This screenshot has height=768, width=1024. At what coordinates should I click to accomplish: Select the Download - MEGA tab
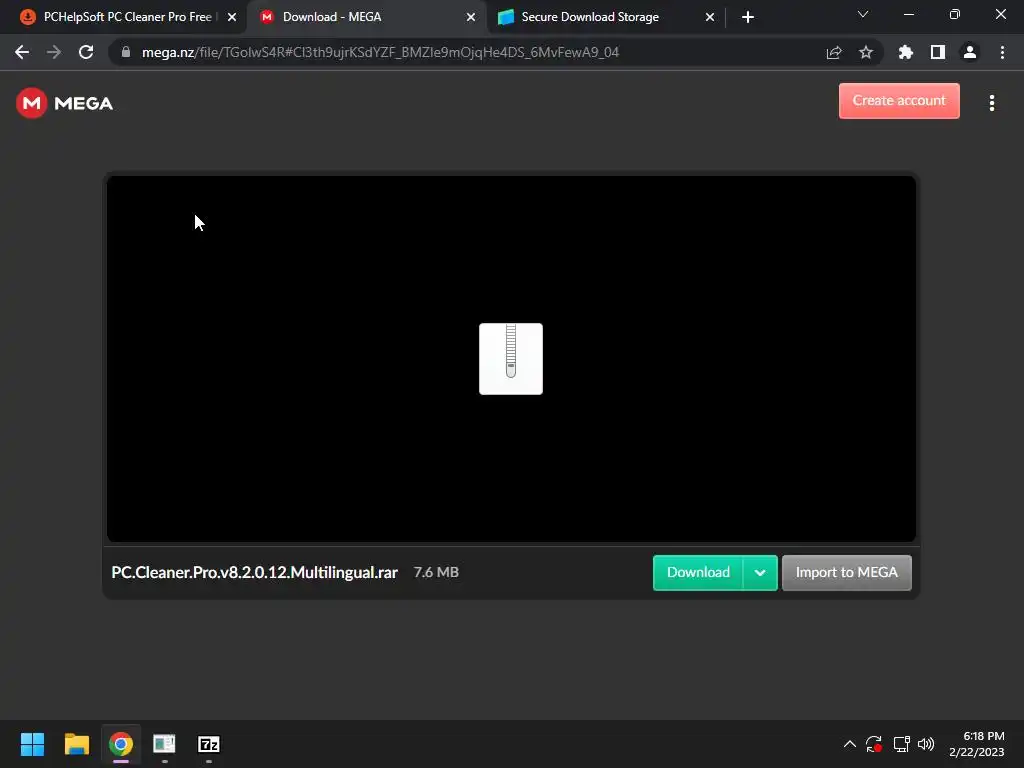tap(366, 17)
